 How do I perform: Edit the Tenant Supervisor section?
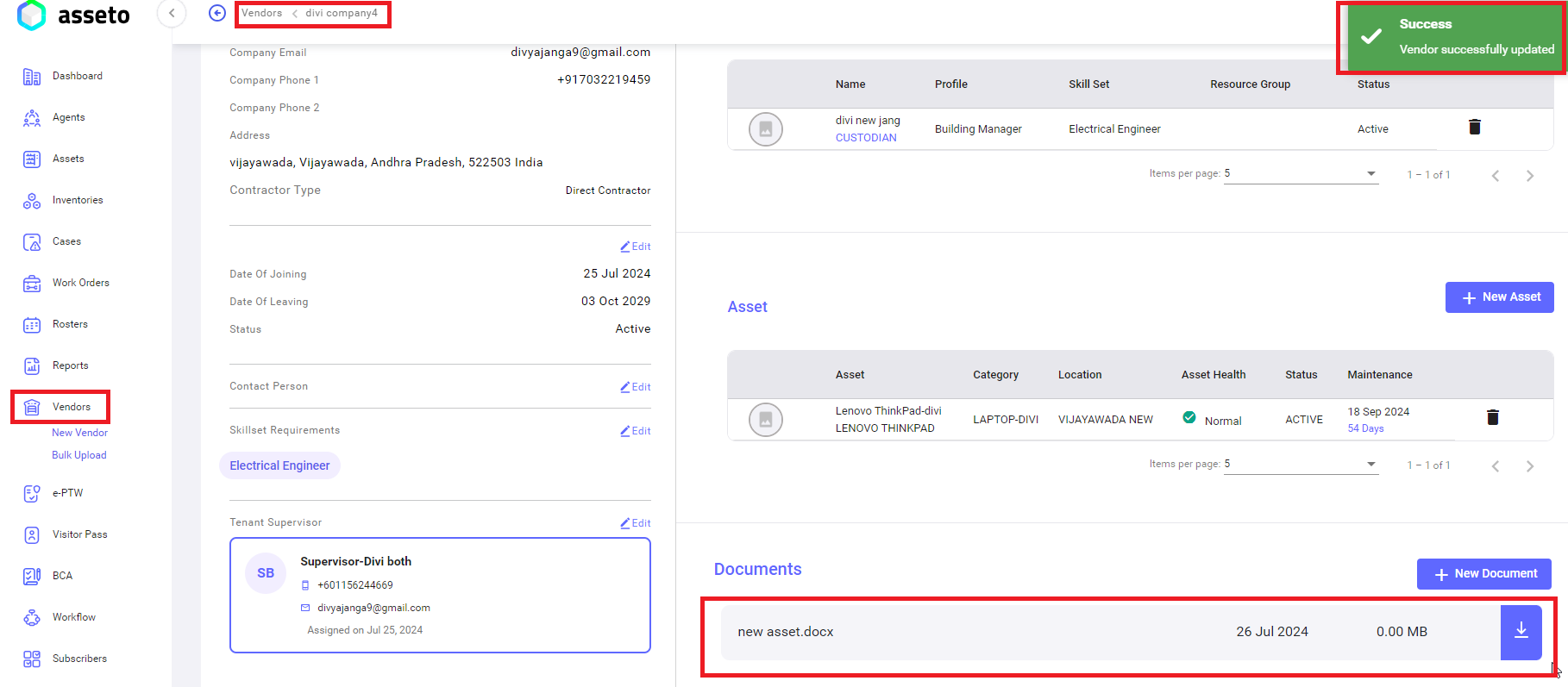(x=636, y=523)
